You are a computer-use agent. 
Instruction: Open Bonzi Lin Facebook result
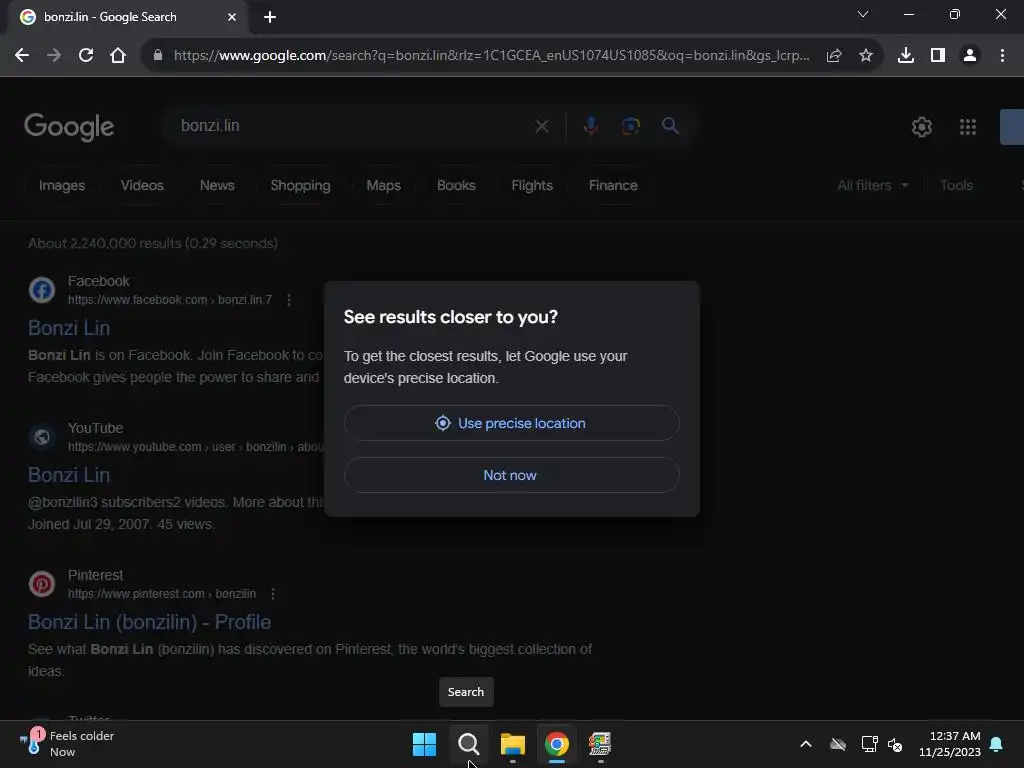pos(69,328)
